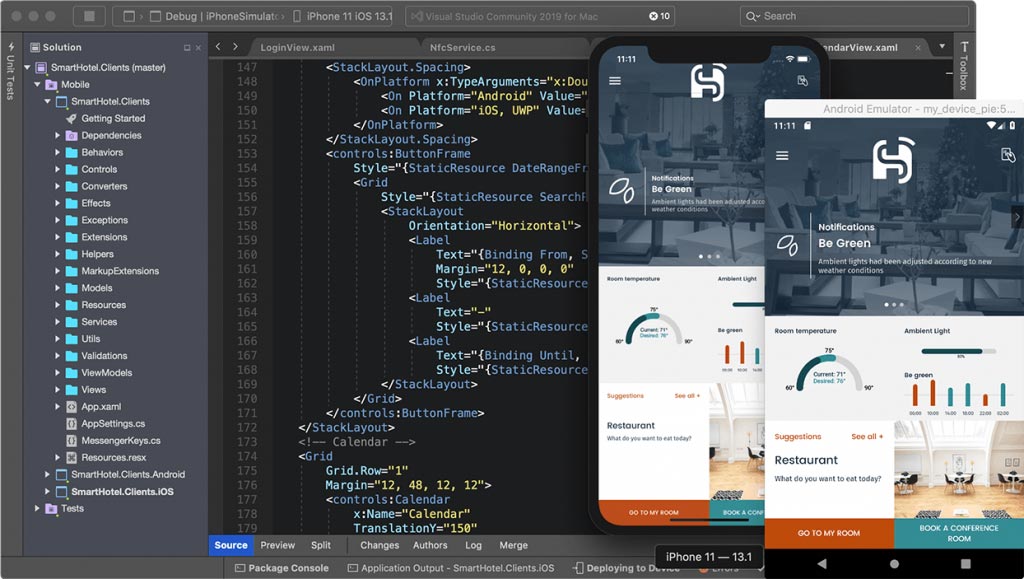Tap GO TO MY ROOM on iPhone

654,512
